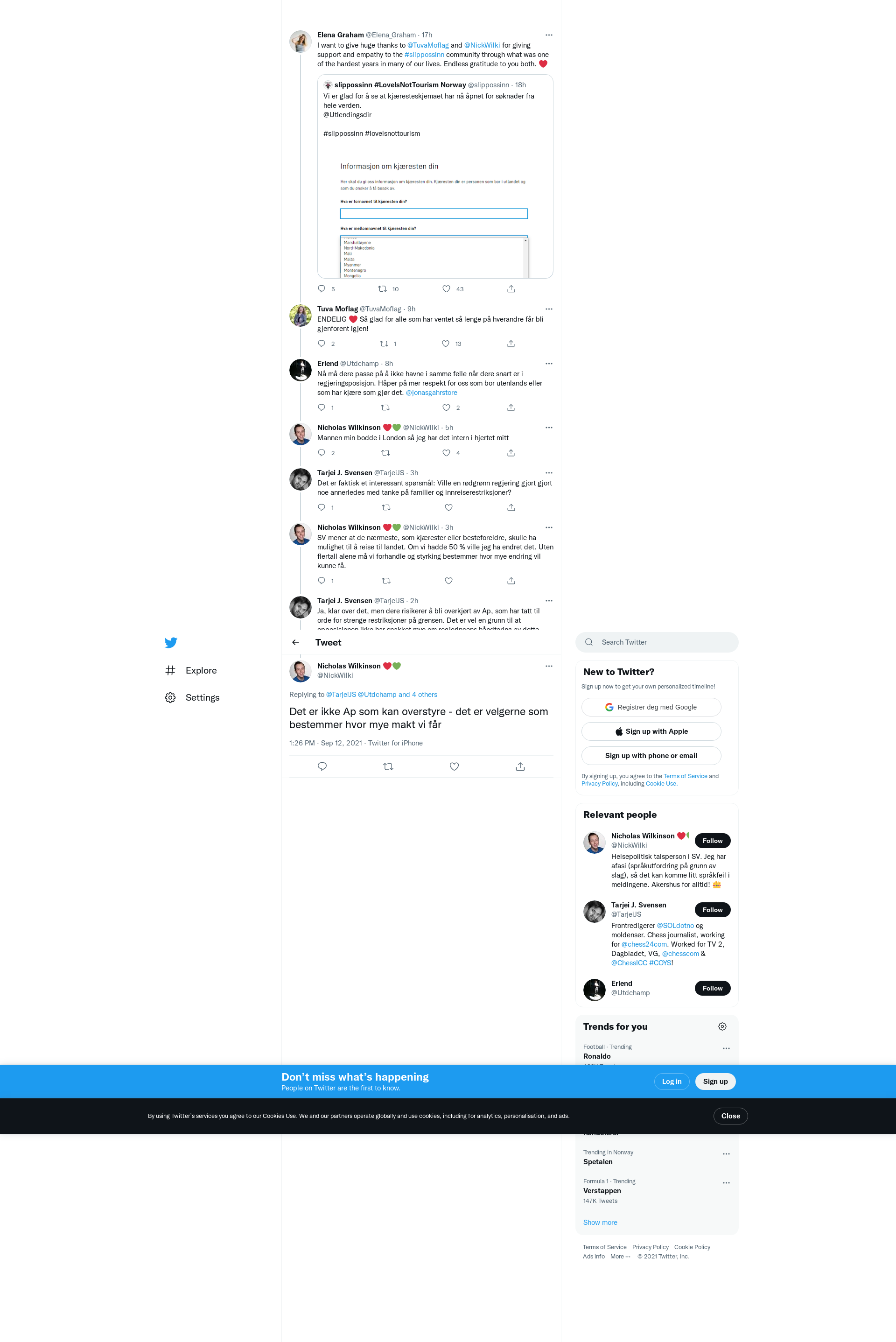
Task: Open more options on Nicholas Wilkinson's 3h tweet
Action: click(x=549, y=527)
